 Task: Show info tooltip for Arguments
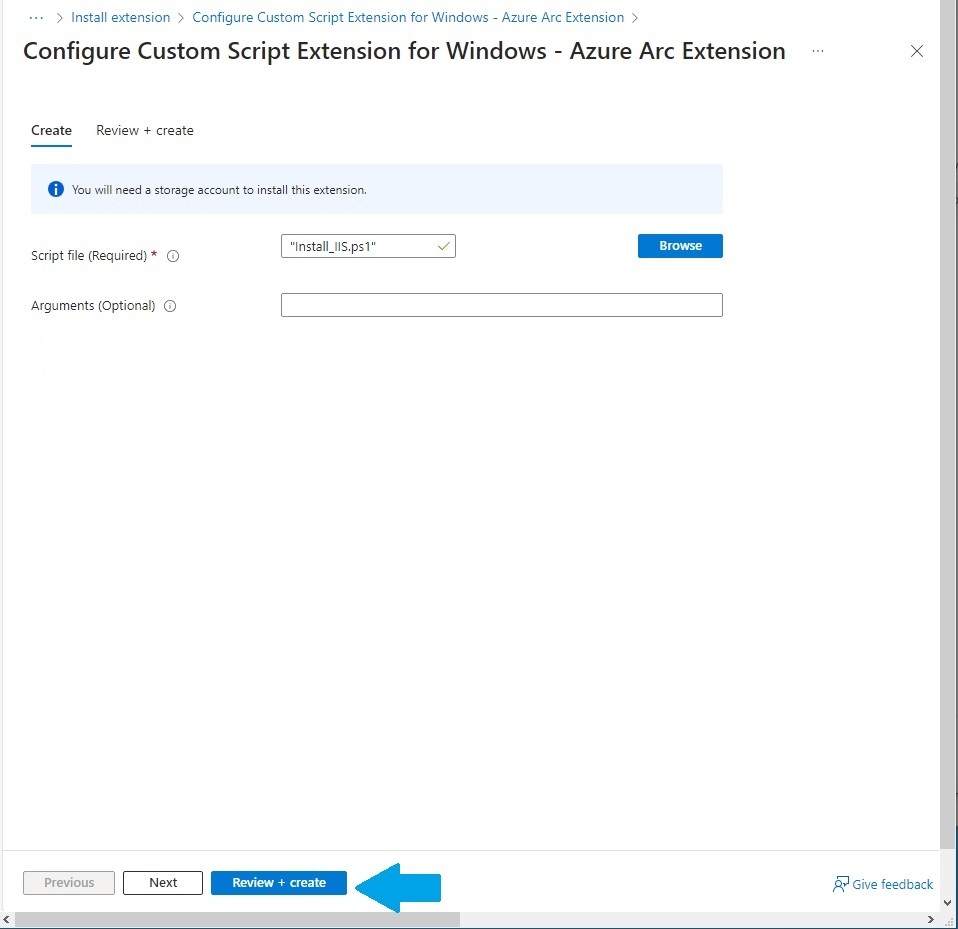(170, 306)
